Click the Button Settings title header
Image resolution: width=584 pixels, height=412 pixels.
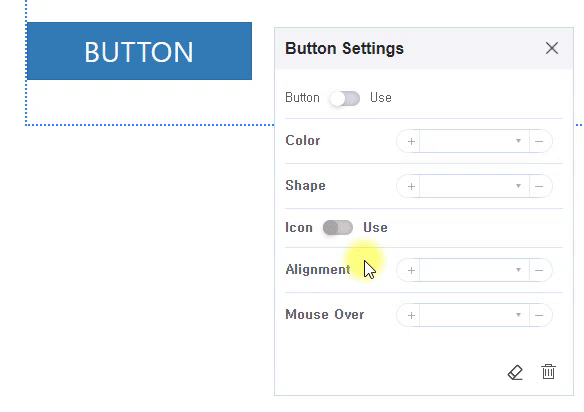pos(344,48)
